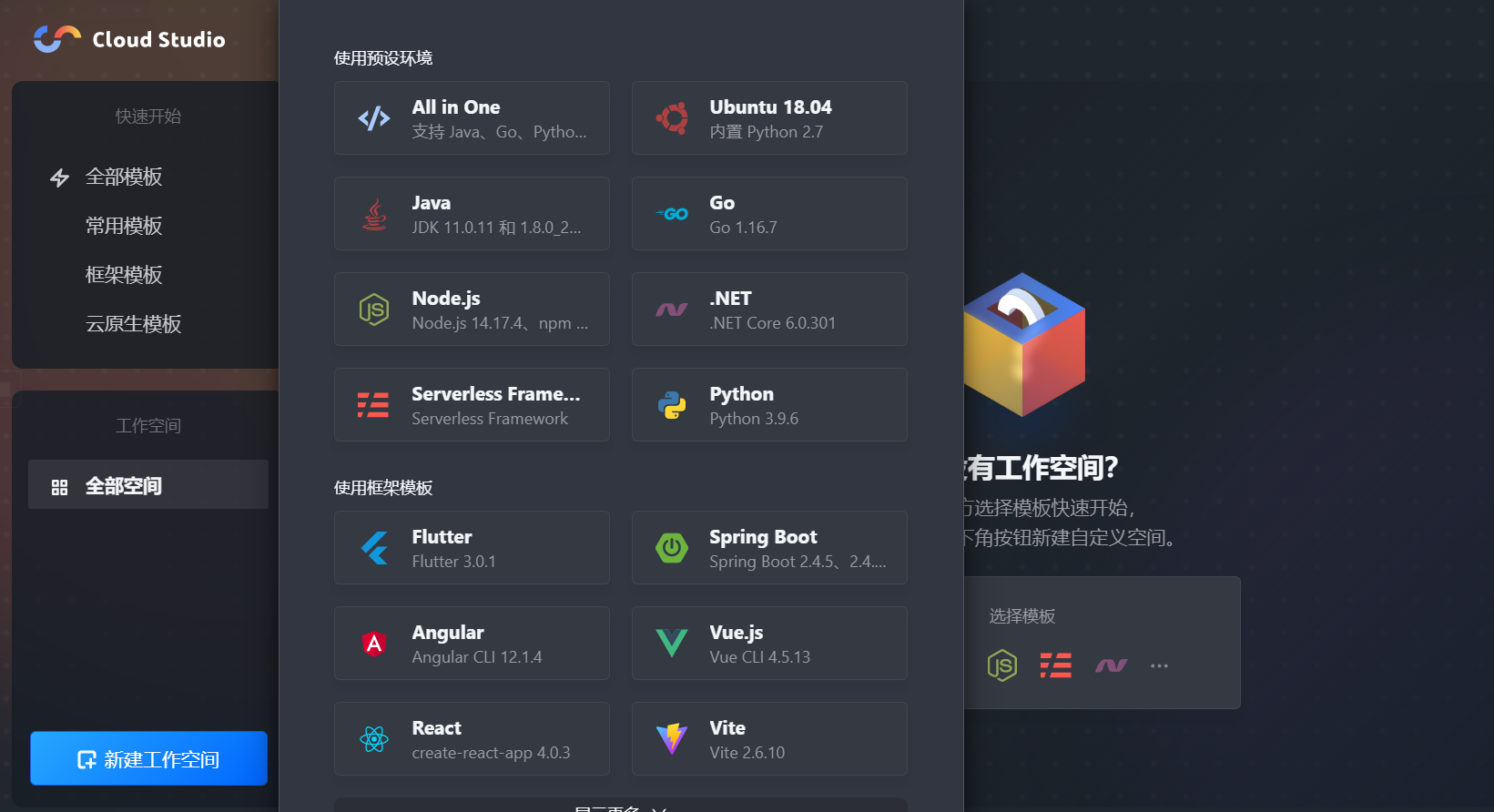Screen dimensions: 1494x812
Task: Open 全部模板 in the sidebar
Action: (x=124, y=178)
